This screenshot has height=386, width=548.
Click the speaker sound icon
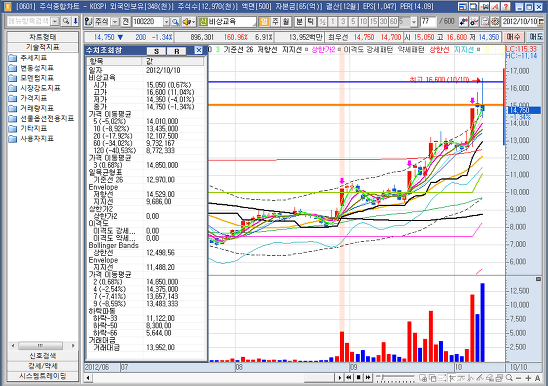(x=187, y=22)
